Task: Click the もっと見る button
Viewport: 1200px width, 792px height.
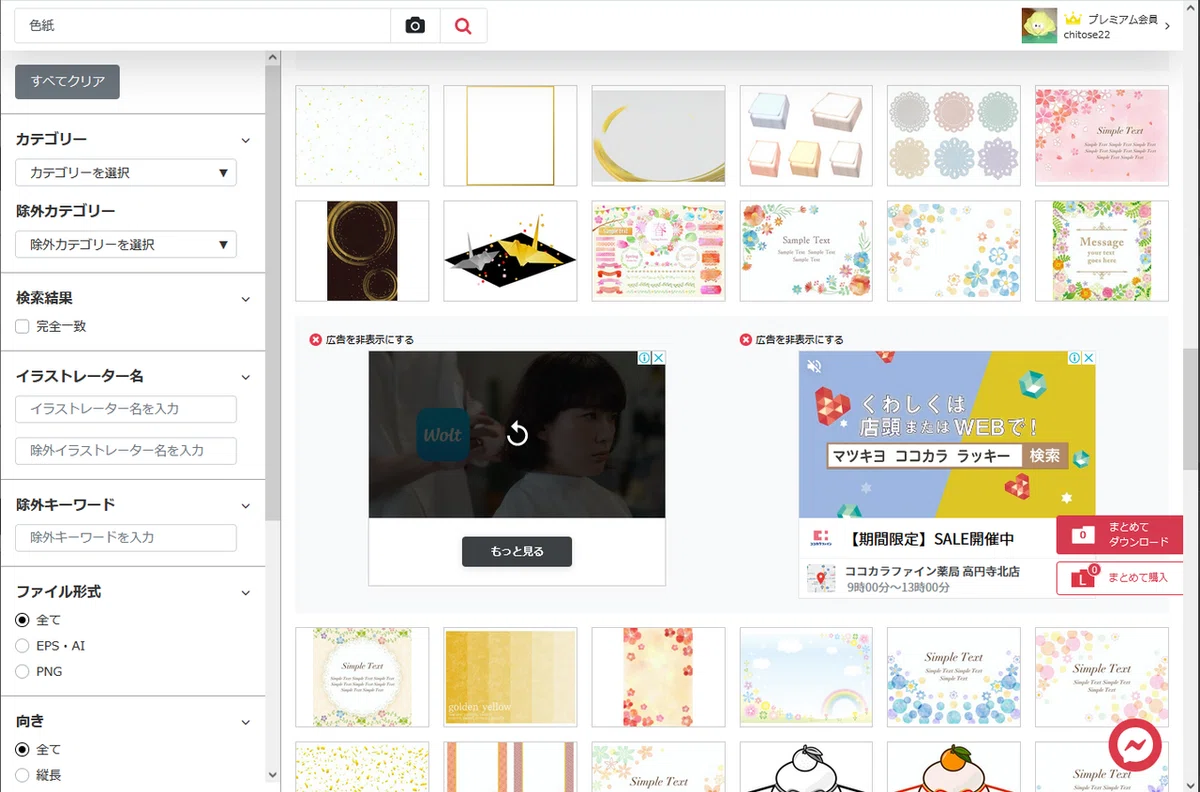Action: (517, 551)
